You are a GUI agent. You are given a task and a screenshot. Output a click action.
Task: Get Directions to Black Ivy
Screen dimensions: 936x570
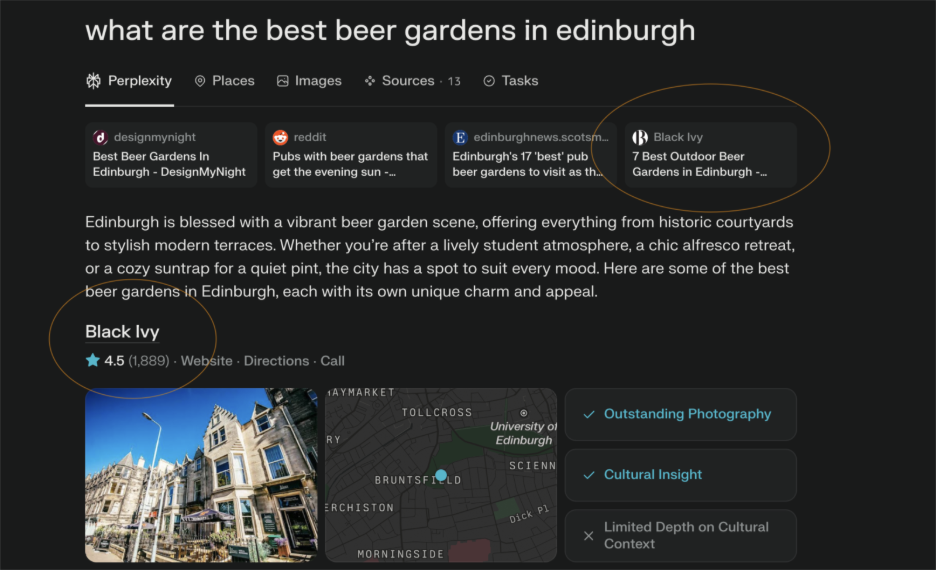(x=276, y=361)
